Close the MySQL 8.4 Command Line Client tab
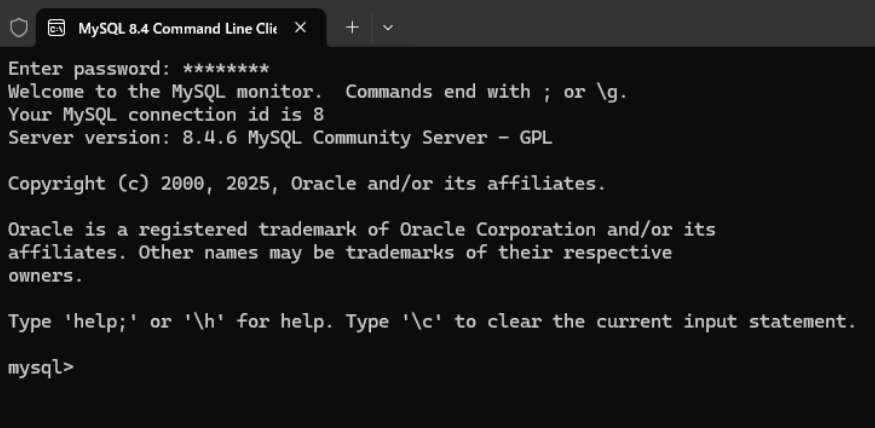 300,27
